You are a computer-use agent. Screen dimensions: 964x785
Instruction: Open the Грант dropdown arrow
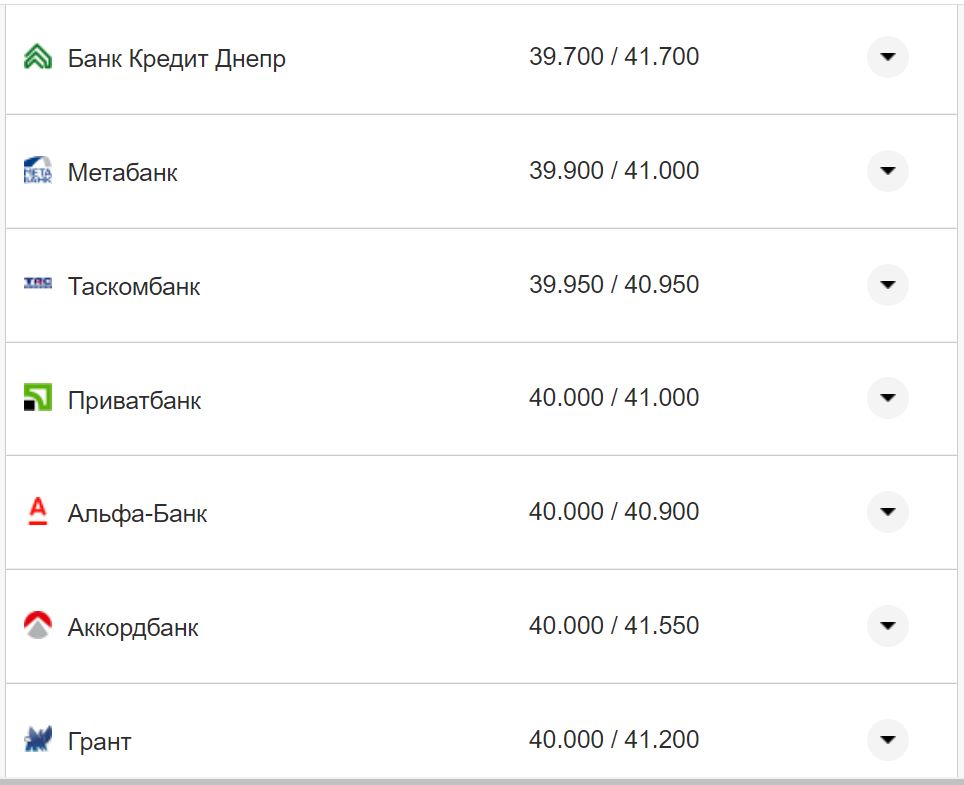(887, 740)
